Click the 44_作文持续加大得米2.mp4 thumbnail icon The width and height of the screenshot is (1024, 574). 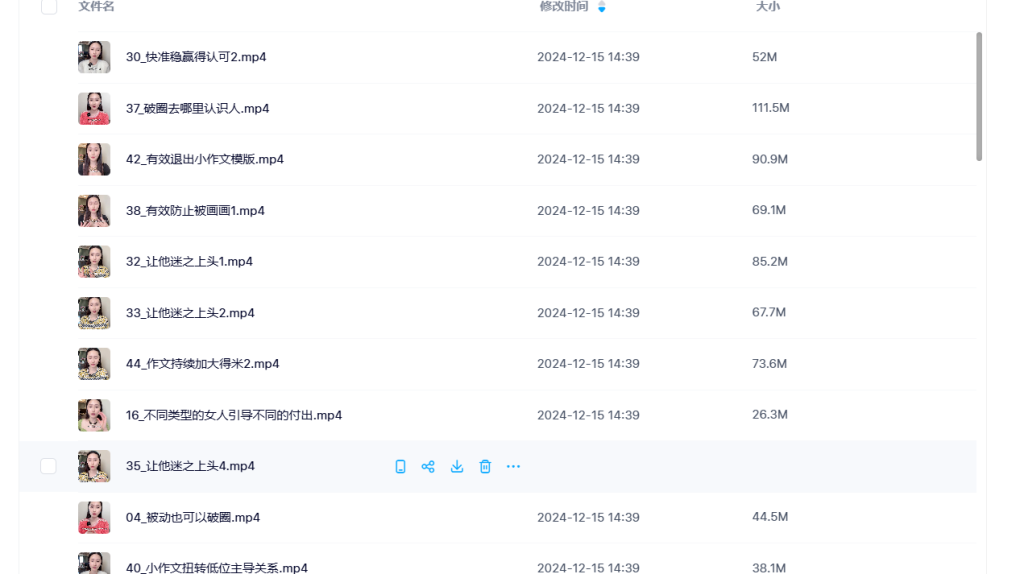tap(94, 364)
